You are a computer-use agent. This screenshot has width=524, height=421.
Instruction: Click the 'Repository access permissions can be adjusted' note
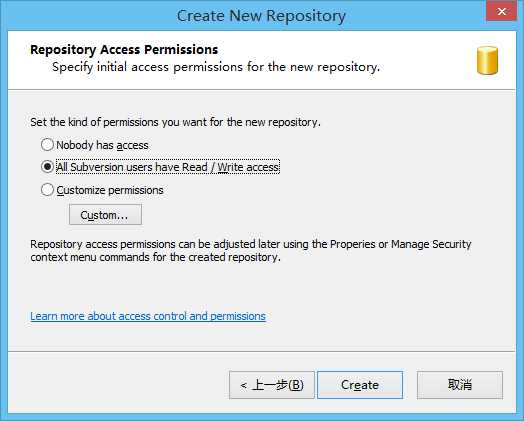(x=251, y=251)
